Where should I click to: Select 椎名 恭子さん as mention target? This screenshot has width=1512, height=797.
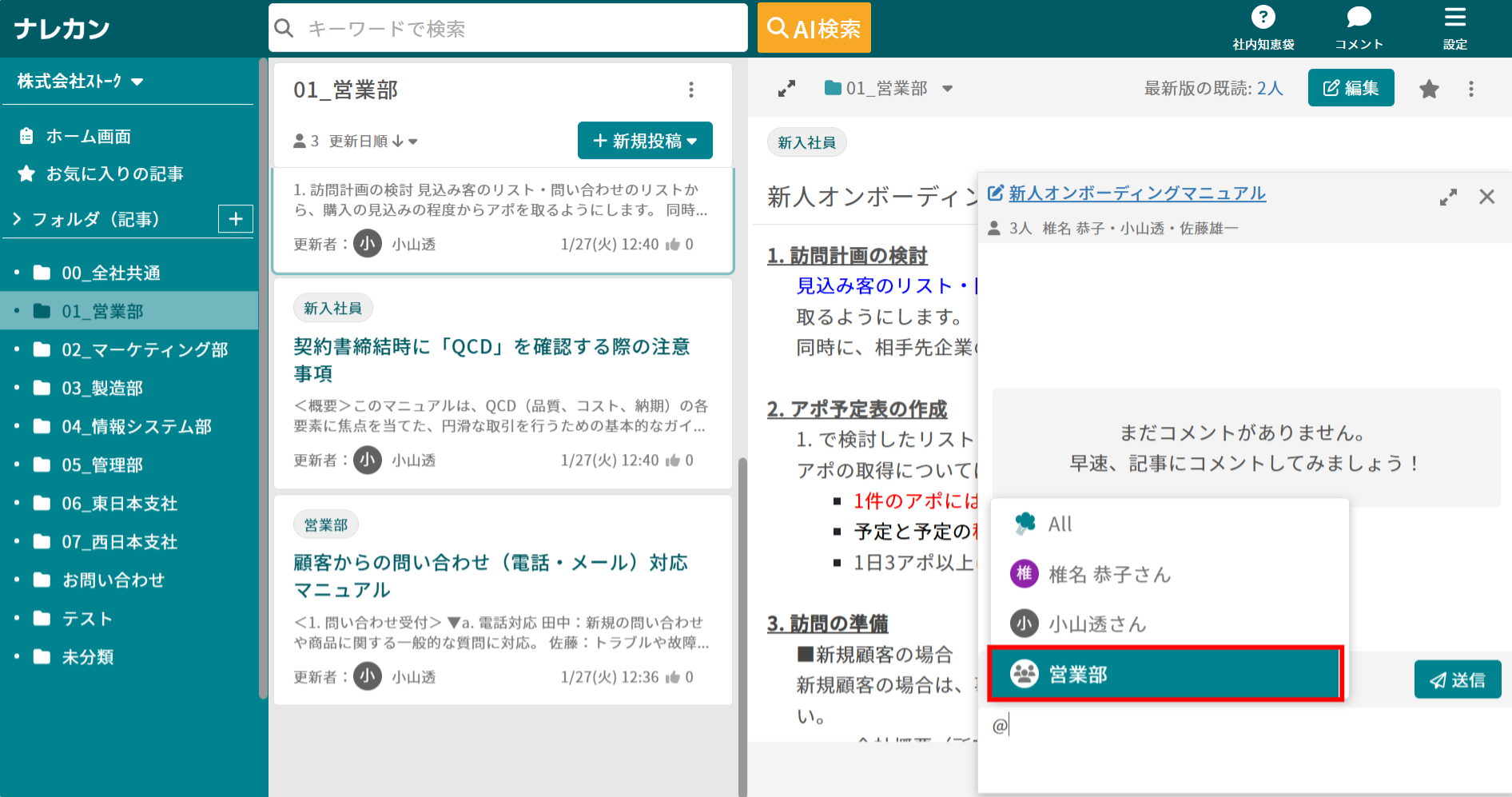tap(1111, 574)
